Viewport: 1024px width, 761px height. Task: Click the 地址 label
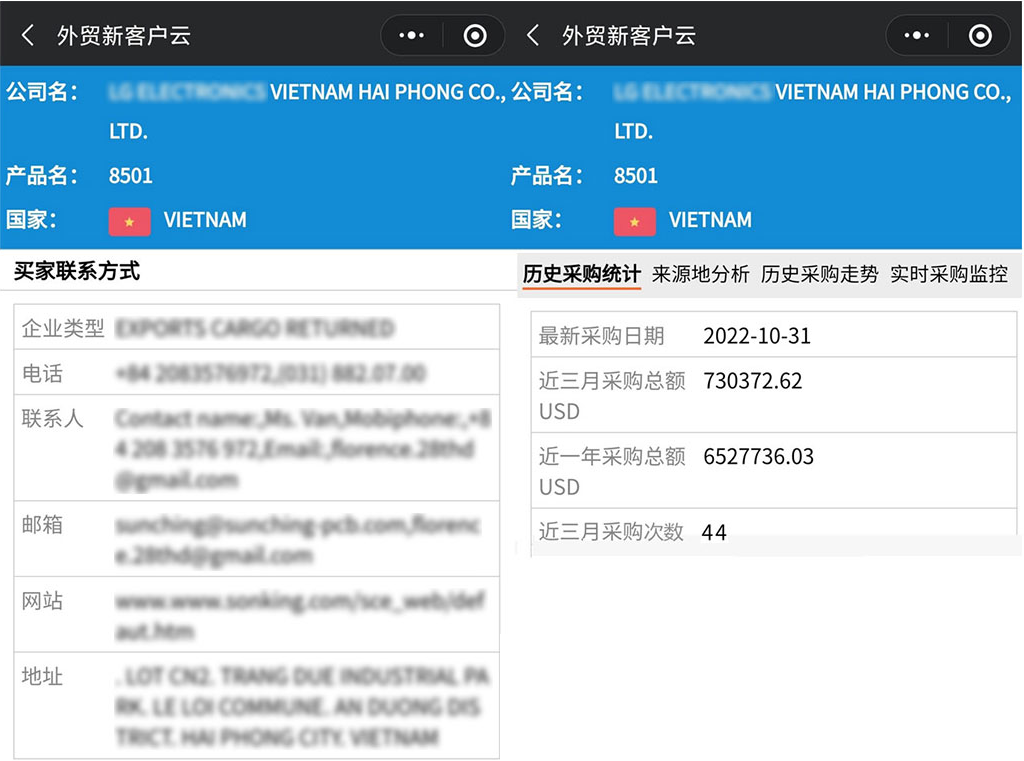(x=42, y=676)
